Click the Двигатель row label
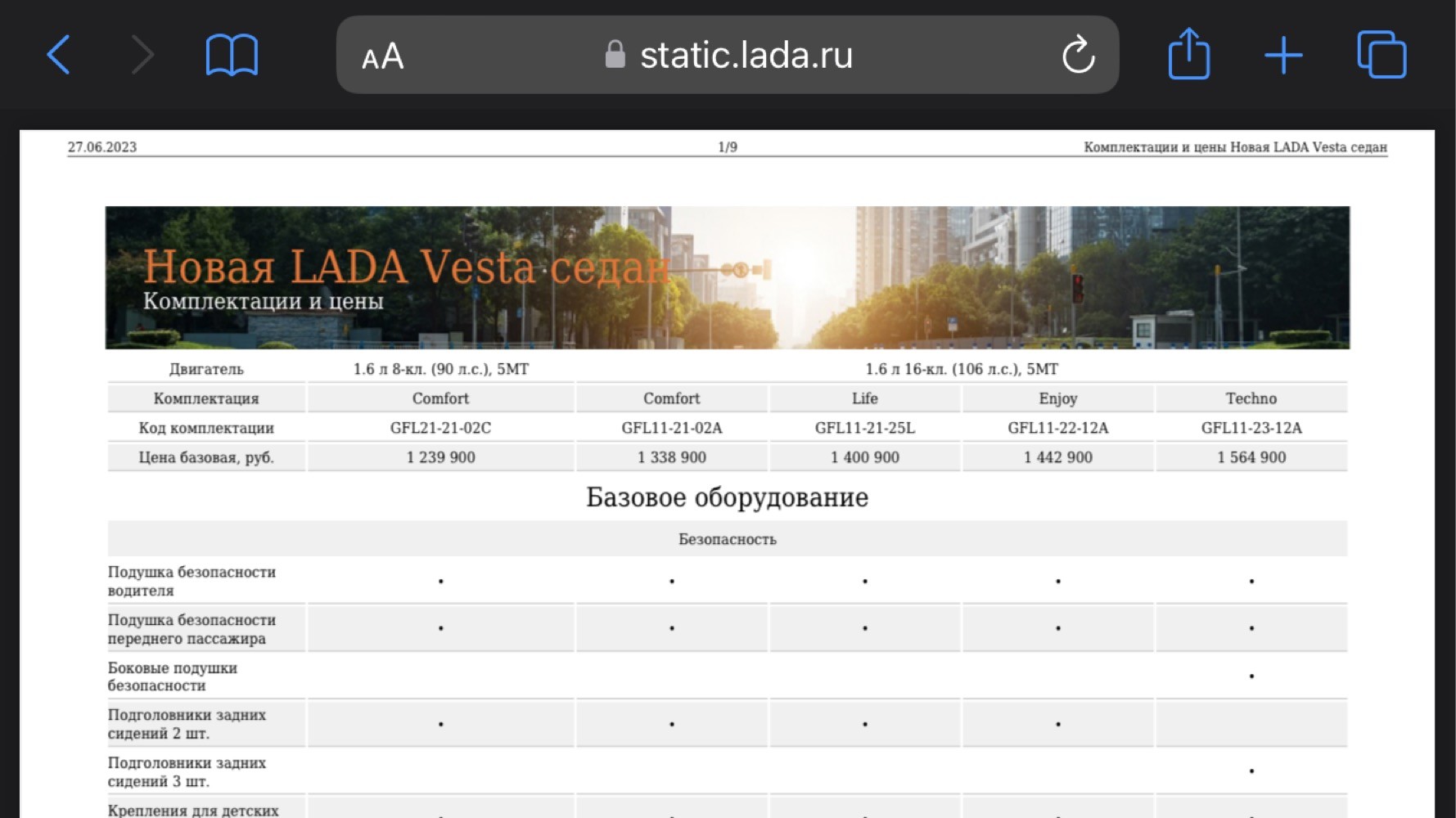The height and width of the screenshot is (818, 1456). [x=206, y=369]
